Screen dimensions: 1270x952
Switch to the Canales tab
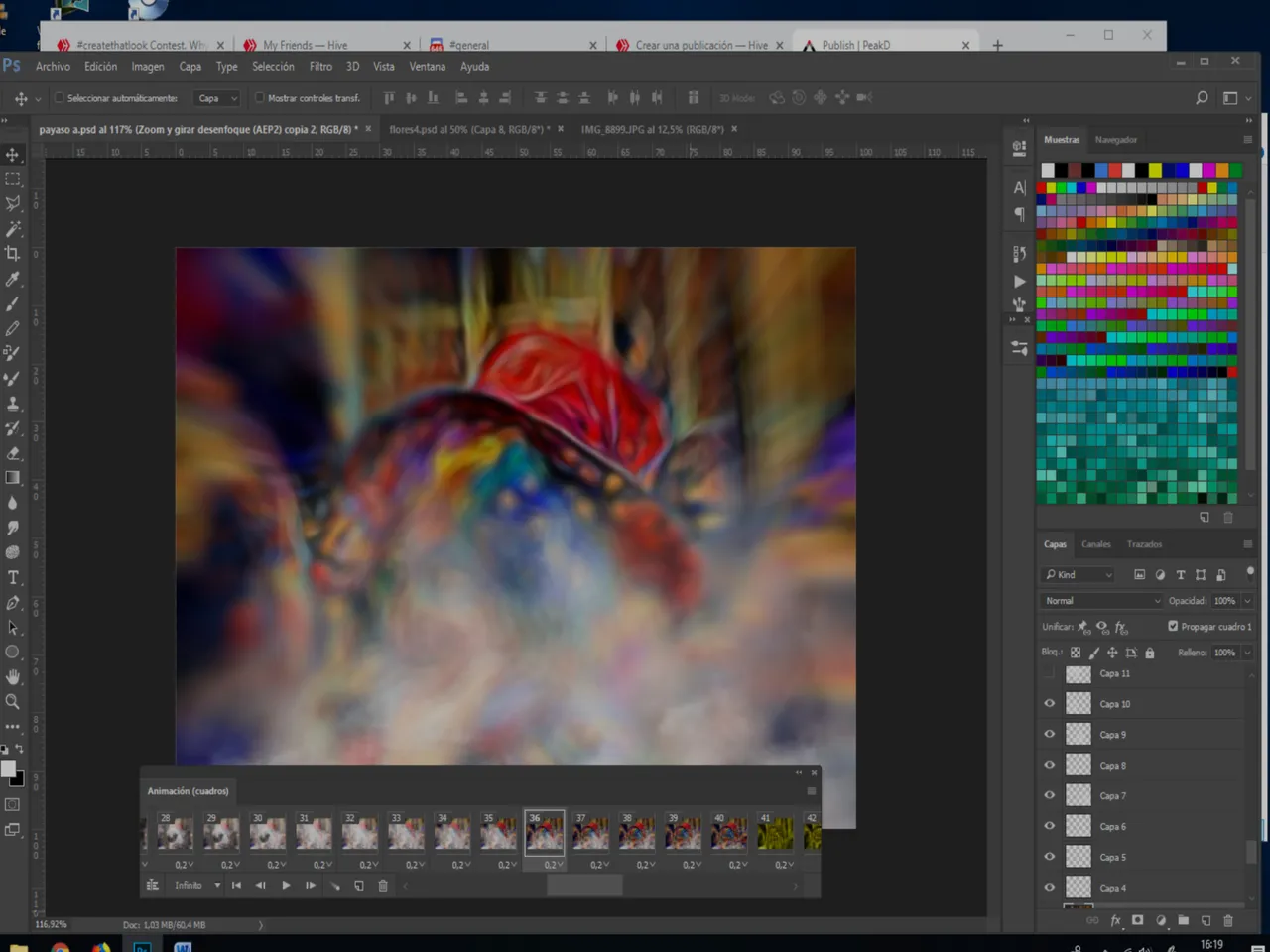coord(1095,544)
